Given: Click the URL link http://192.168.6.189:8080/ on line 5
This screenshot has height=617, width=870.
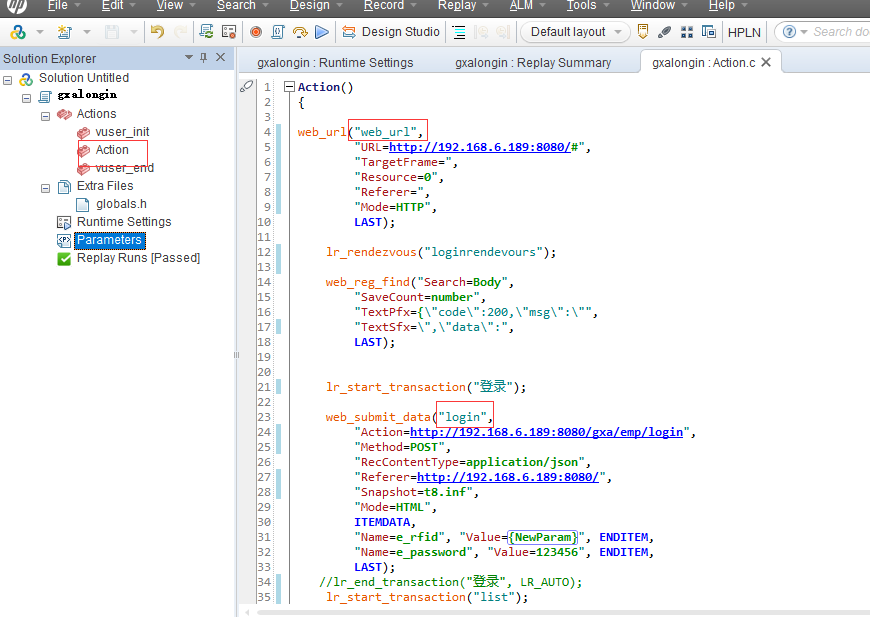Looking at the screenshot, I should pyautogui.click(x=479, y=147).
